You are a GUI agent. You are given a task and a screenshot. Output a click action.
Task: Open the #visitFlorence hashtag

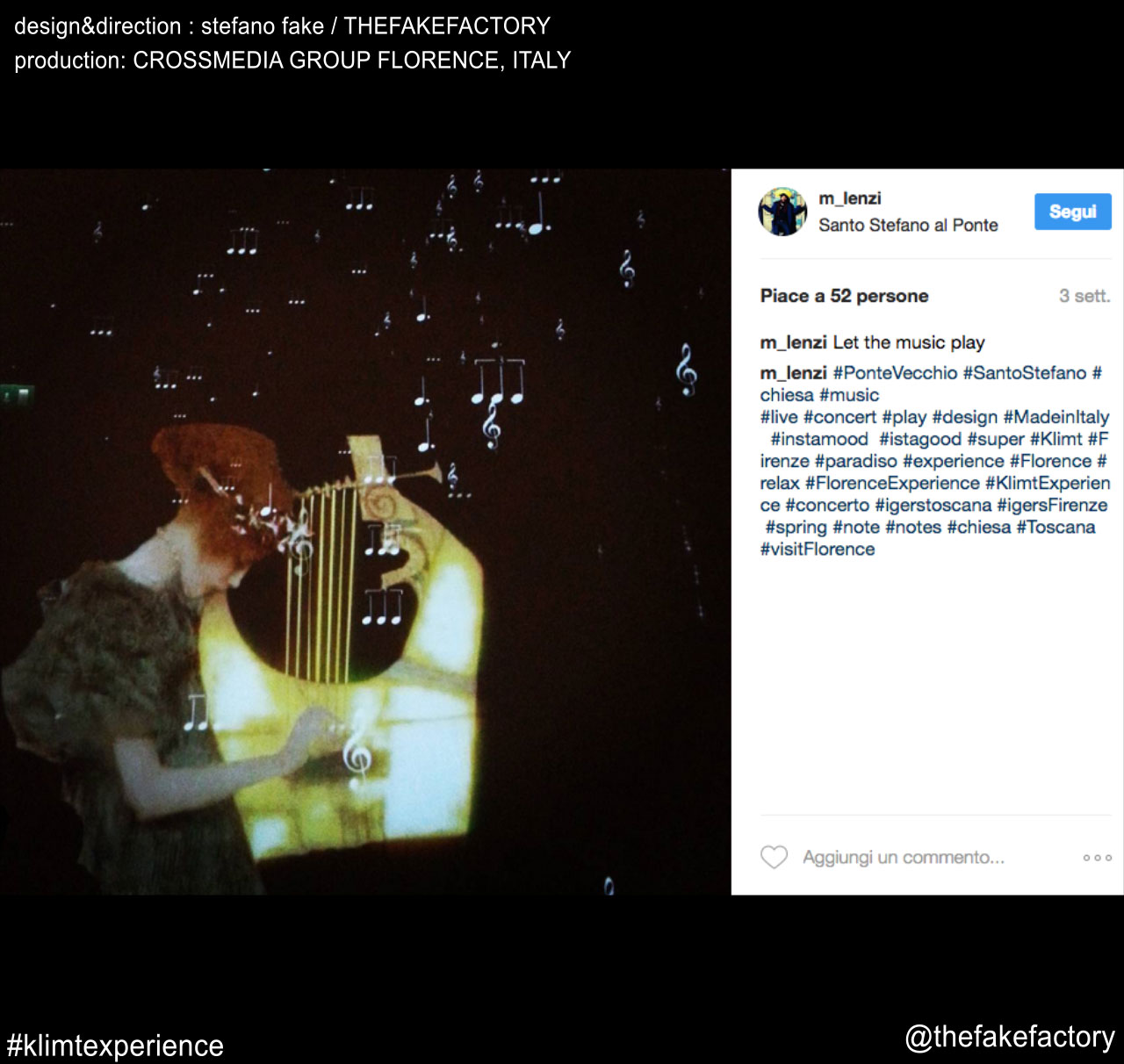[818, 550]
